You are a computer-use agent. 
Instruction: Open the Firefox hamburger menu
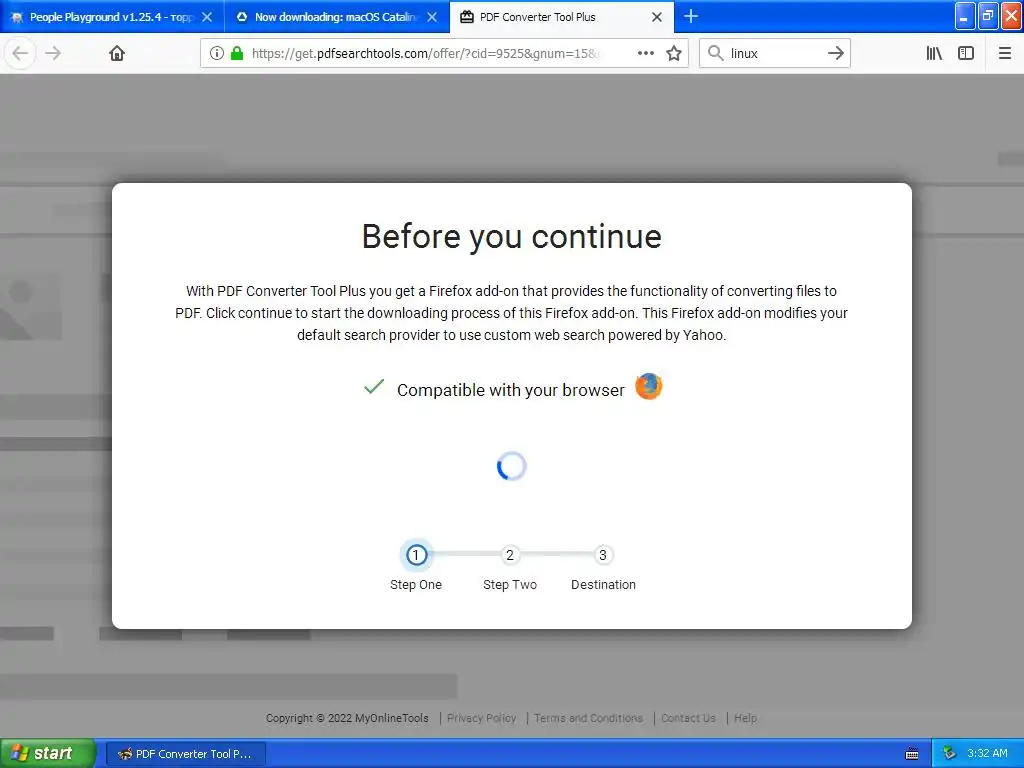(1005, 53)
